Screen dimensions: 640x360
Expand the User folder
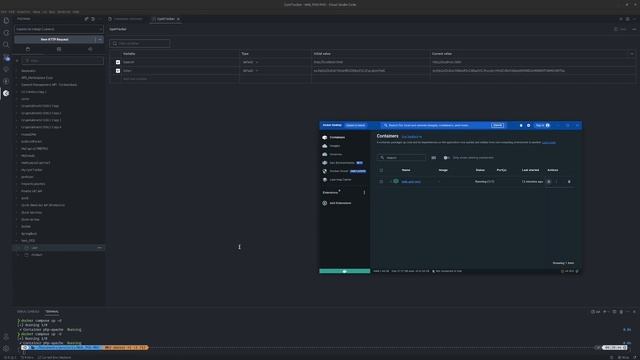click(x=19, y=248)
